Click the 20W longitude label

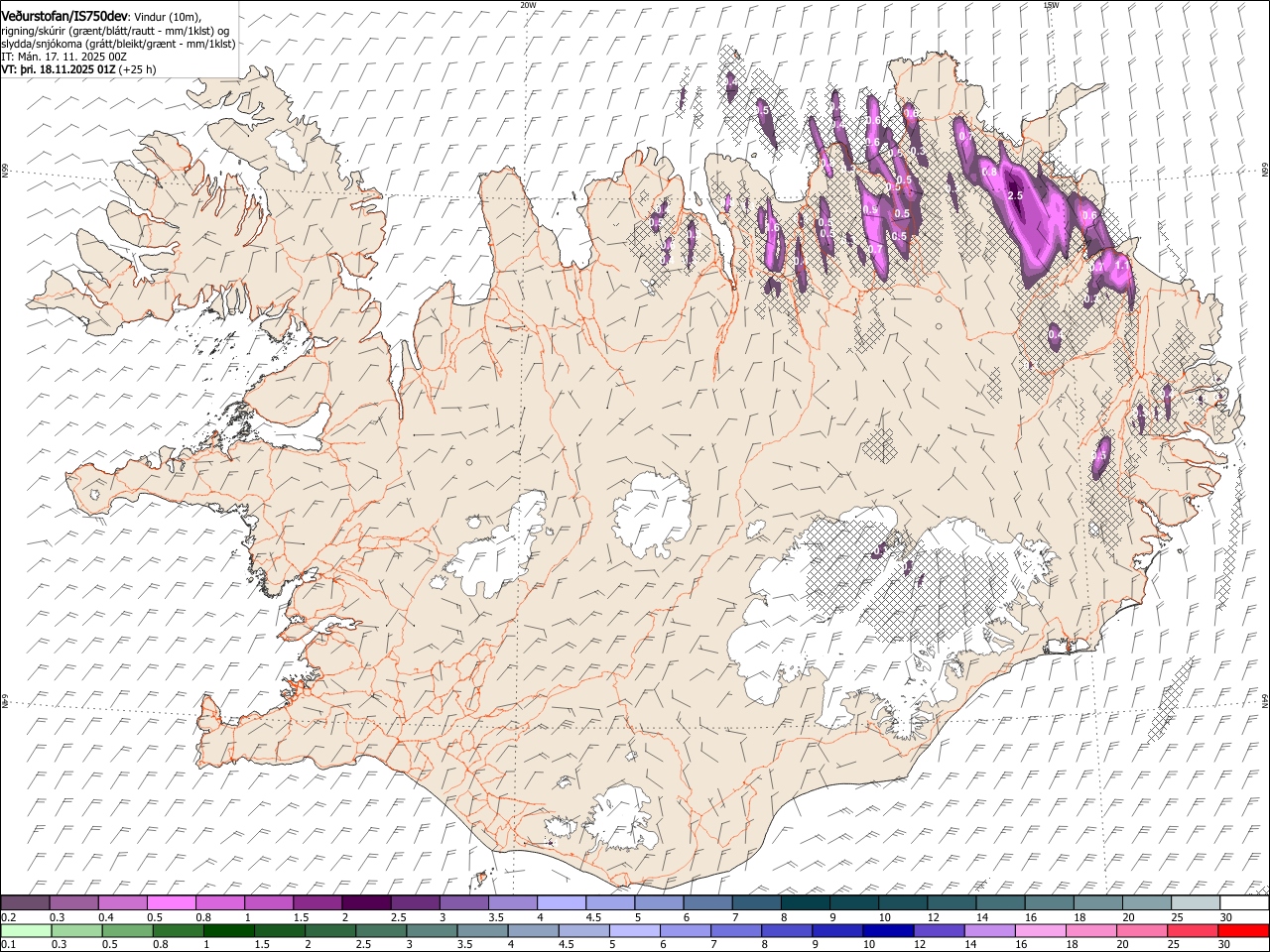528,5
